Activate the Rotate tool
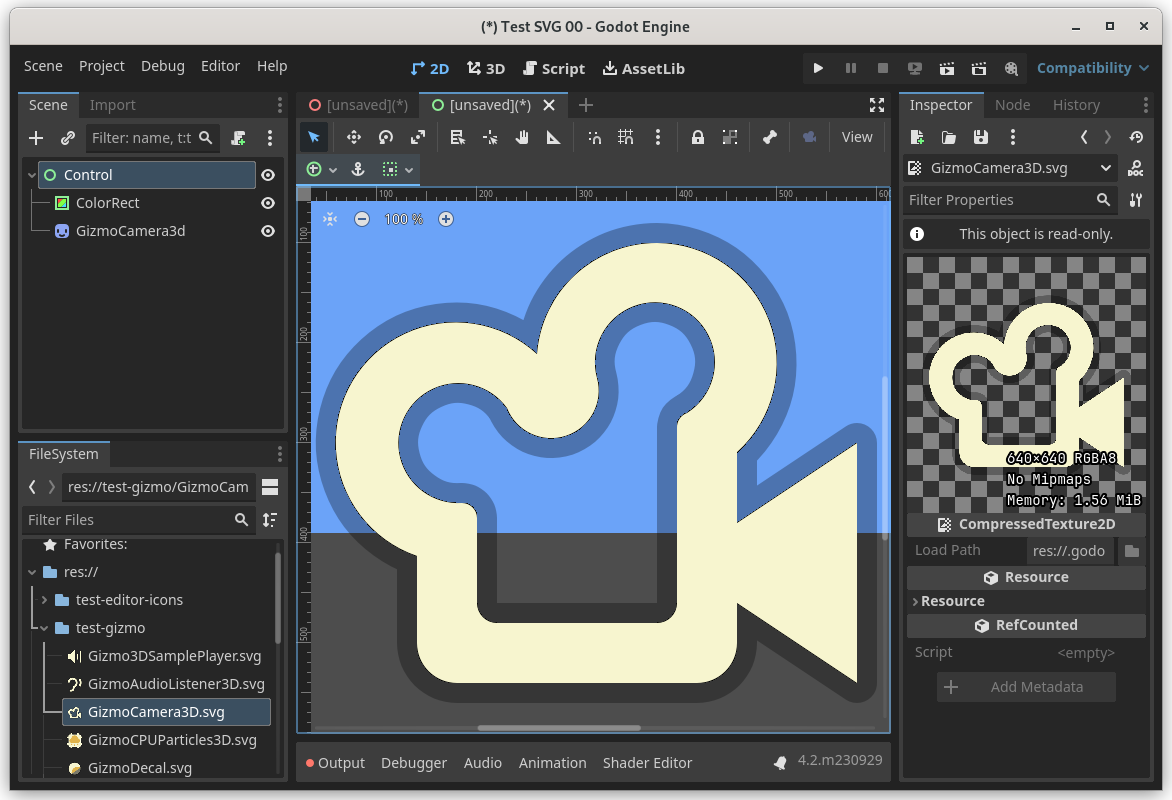Image resolution: width=1172 pixels, height=800 pixels. click(385, 136)
